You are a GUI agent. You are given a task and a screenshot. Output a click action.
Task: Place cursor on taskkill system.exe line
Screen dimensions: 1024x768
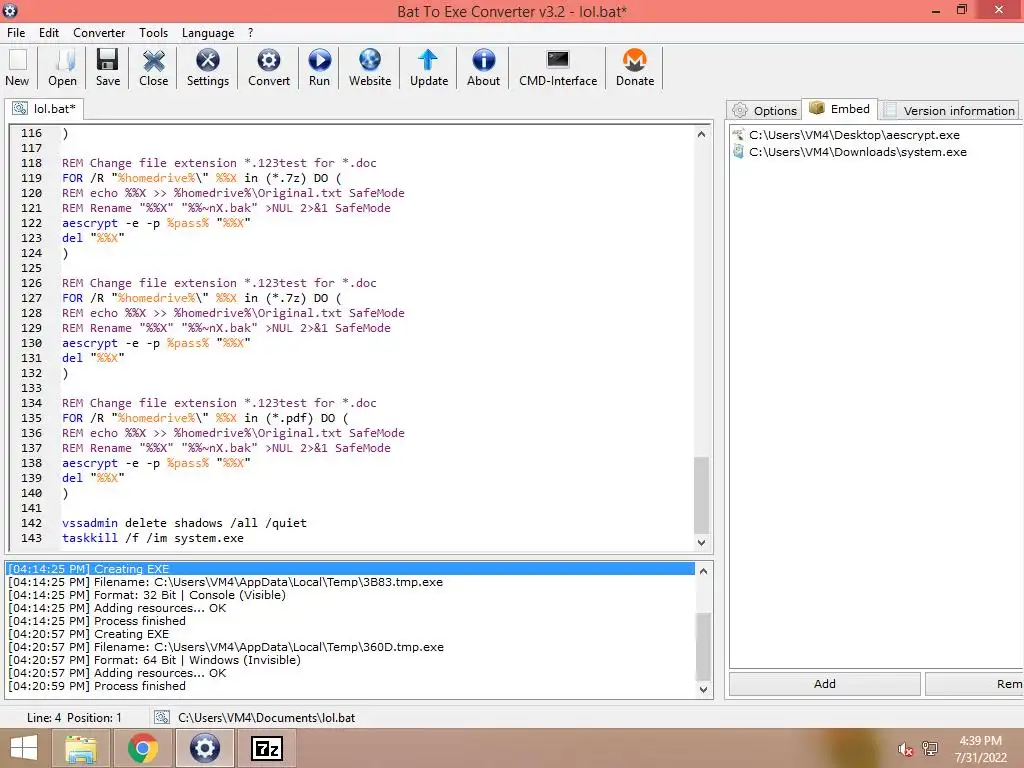[153, 538]
